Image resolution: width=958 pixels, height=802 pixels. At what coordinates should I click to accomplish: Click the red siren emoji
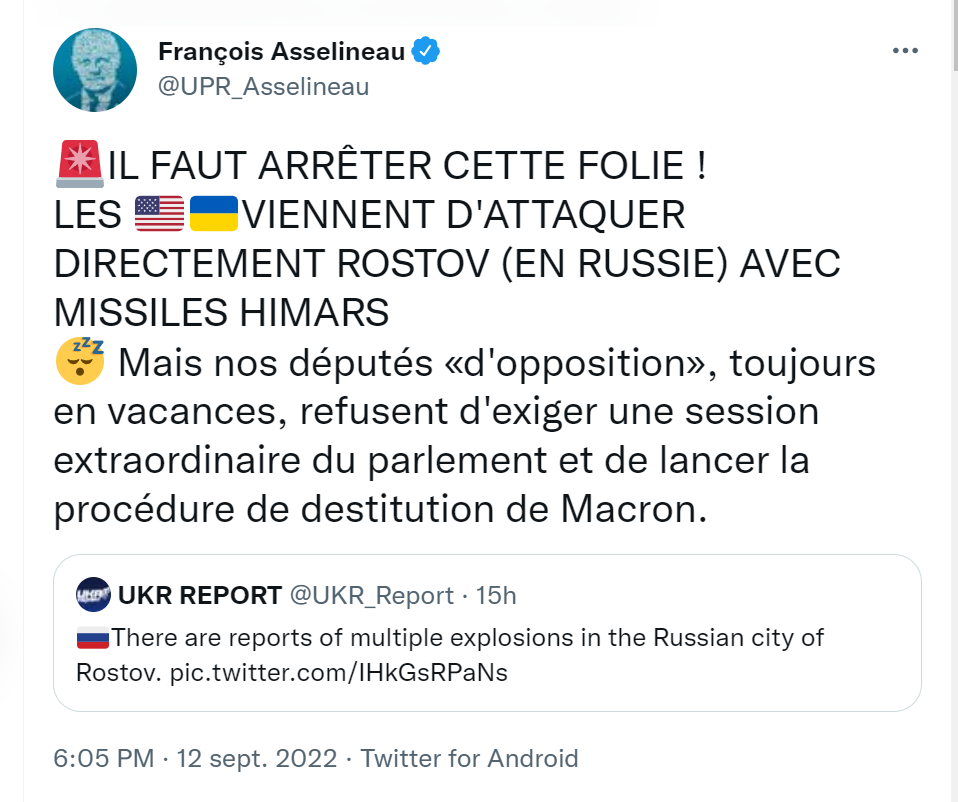click(79, 164)
